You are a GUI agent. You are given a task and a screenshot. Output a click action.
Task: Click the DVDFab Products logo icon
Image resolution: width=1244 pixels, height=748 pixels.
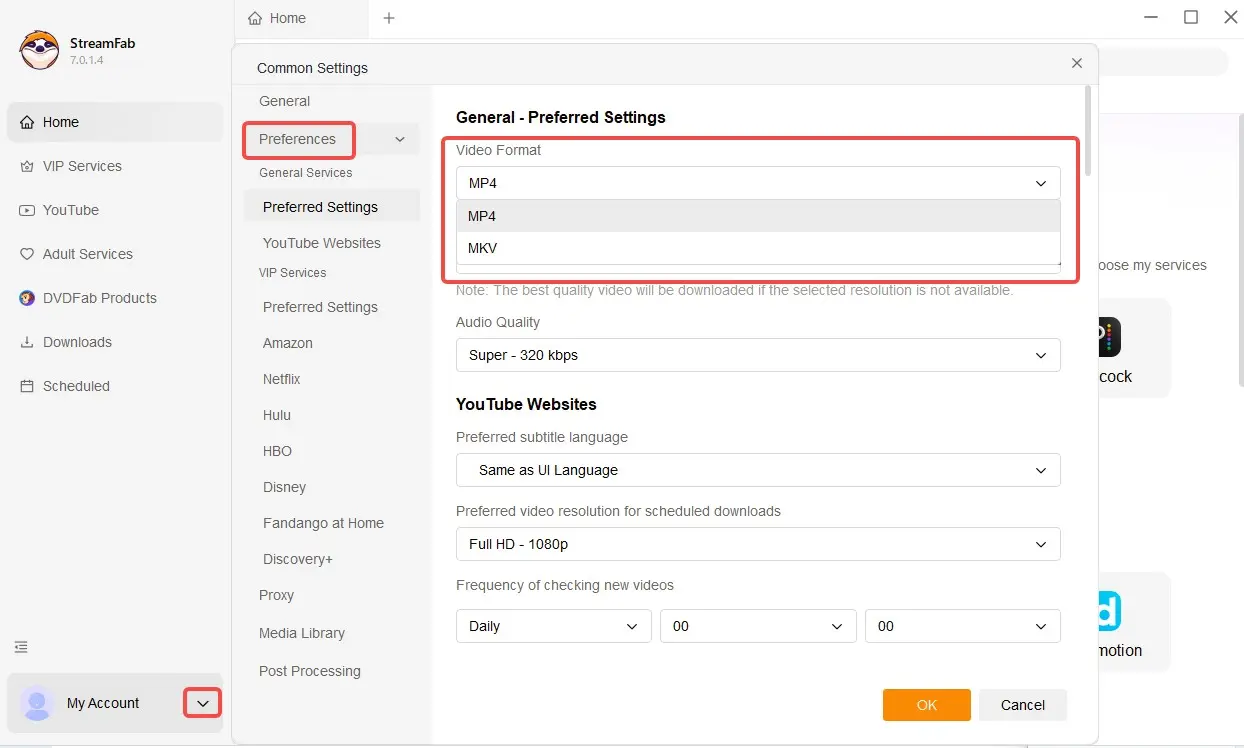[26, 298]
